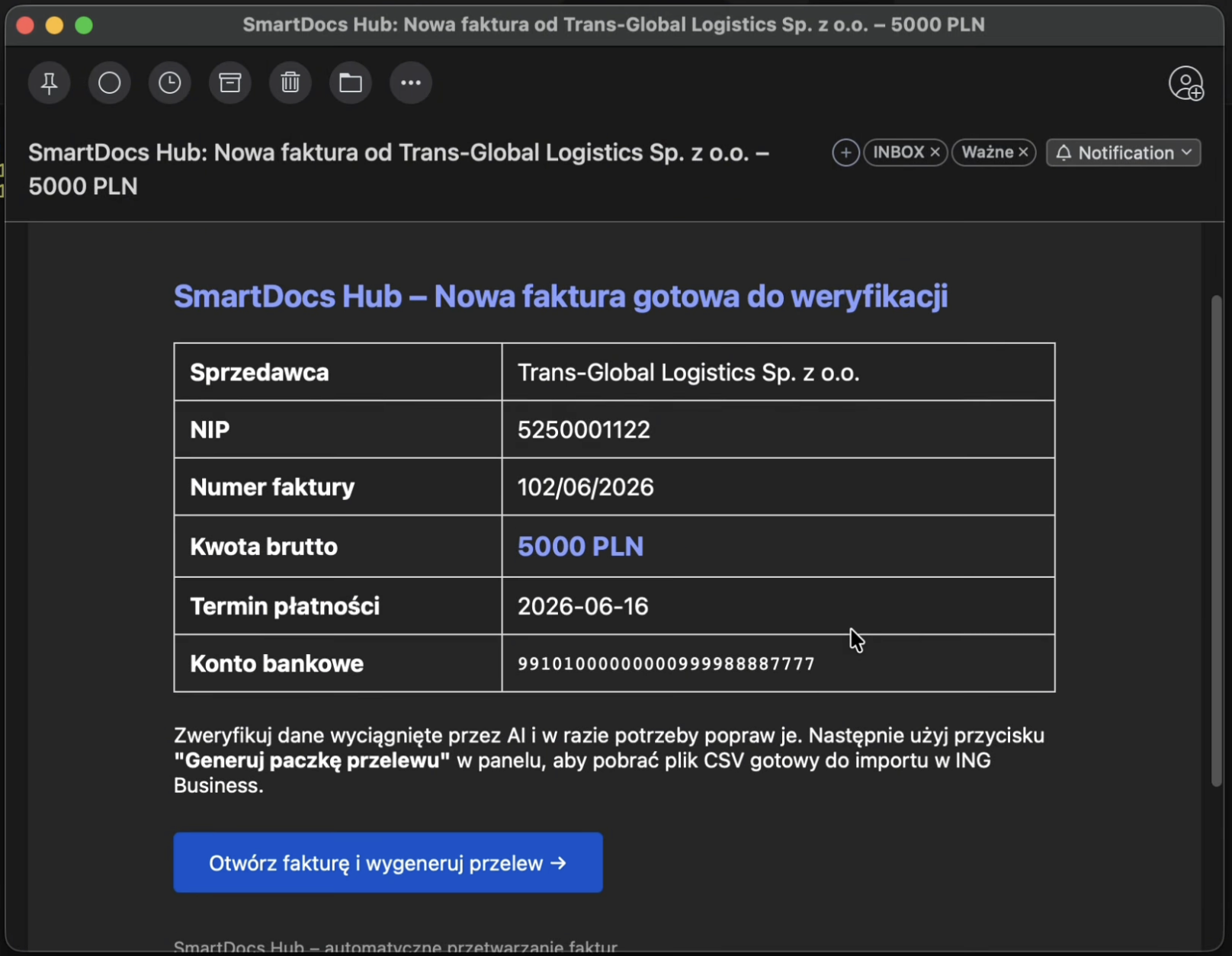Click the bold "Generuj paczkę przelewu" text
Screen dimensions: 1232x956
312,761
